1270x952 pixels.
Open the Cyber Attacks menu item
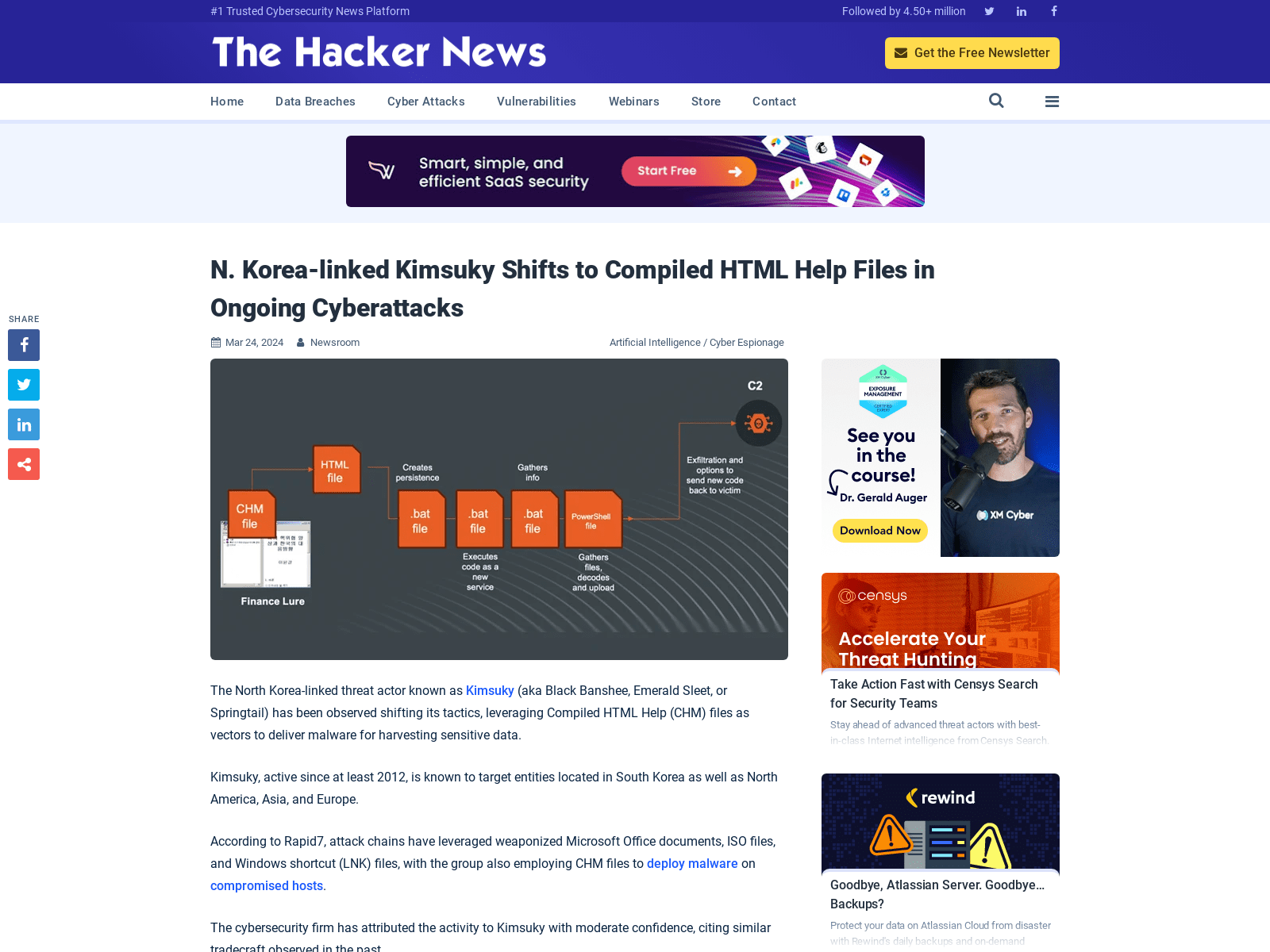[426, 102]
